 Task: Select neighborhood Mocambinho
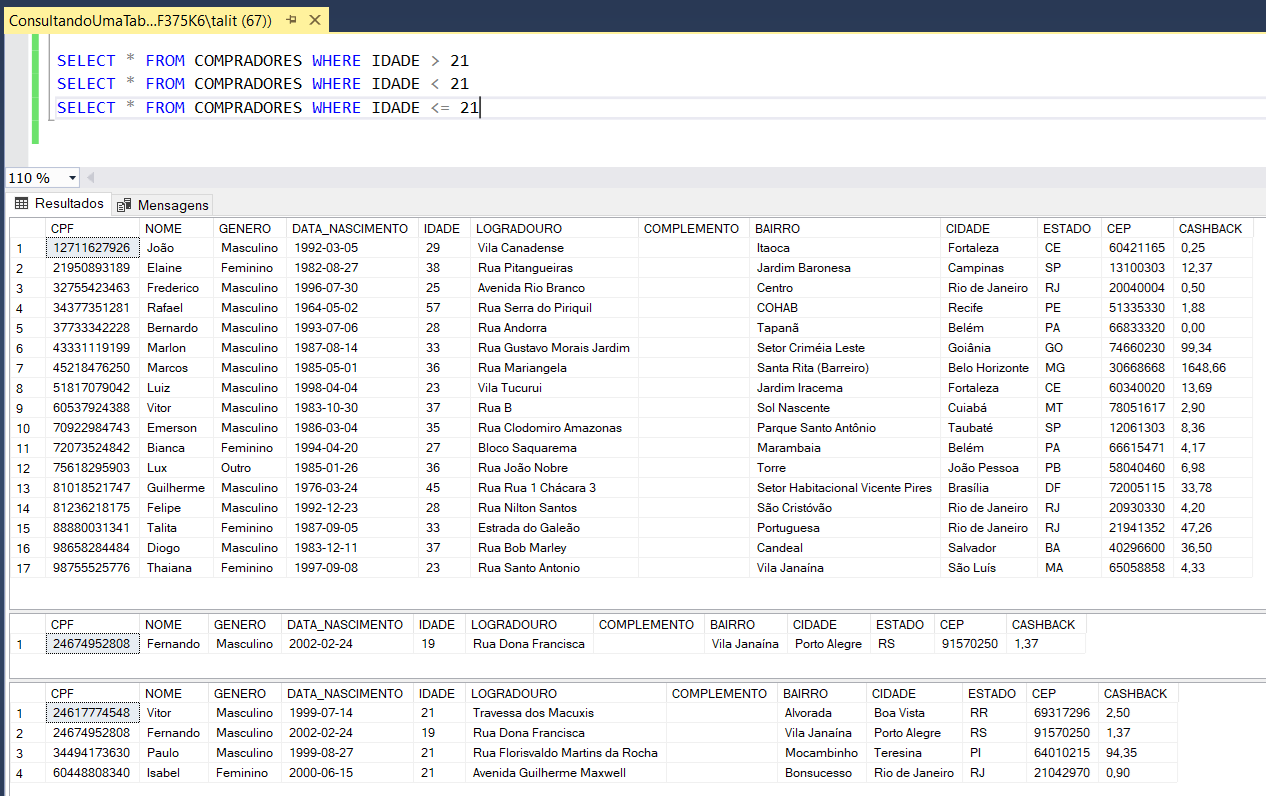tap(822, 753)
